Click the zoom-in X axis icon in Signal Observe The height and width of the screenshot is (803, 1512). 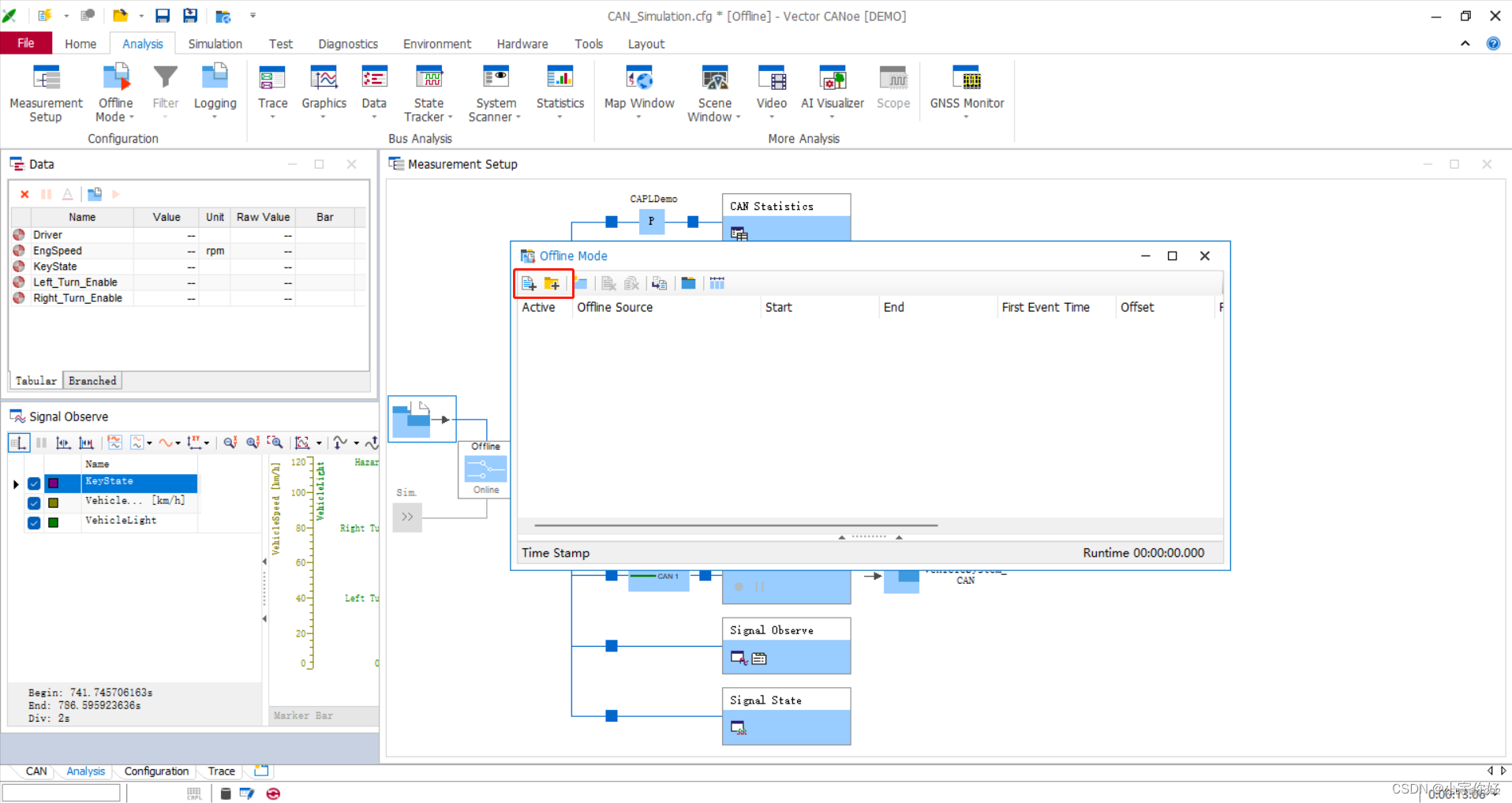tap(253, 443)
